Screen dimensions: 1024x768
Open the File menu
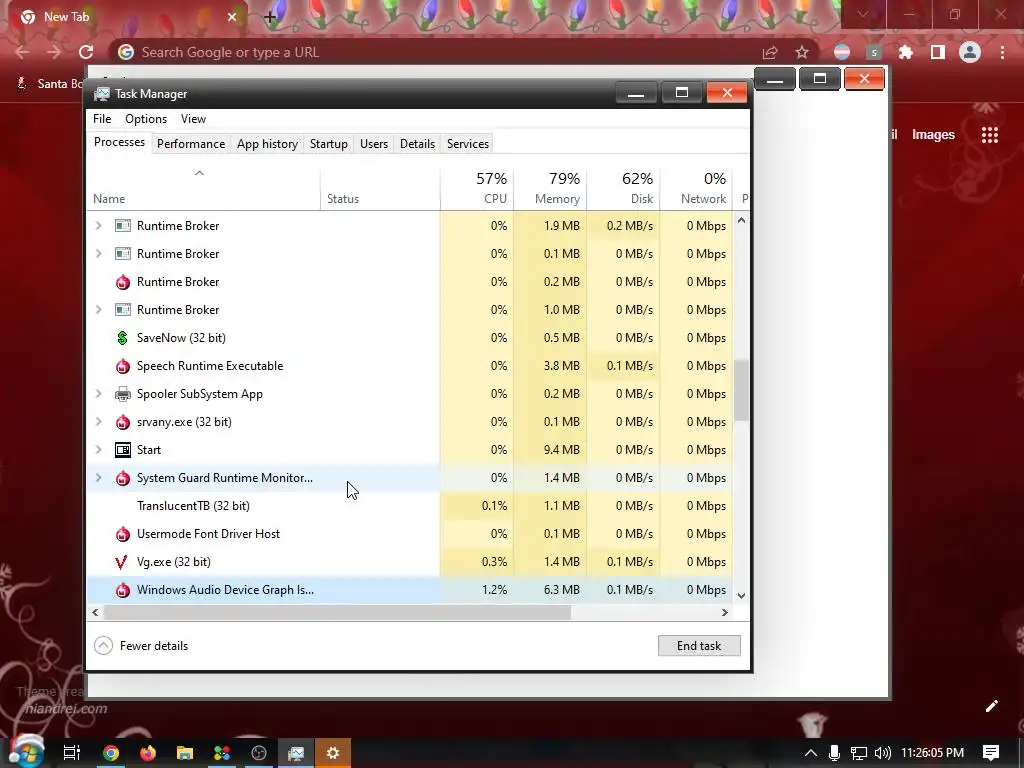point(102,119)
